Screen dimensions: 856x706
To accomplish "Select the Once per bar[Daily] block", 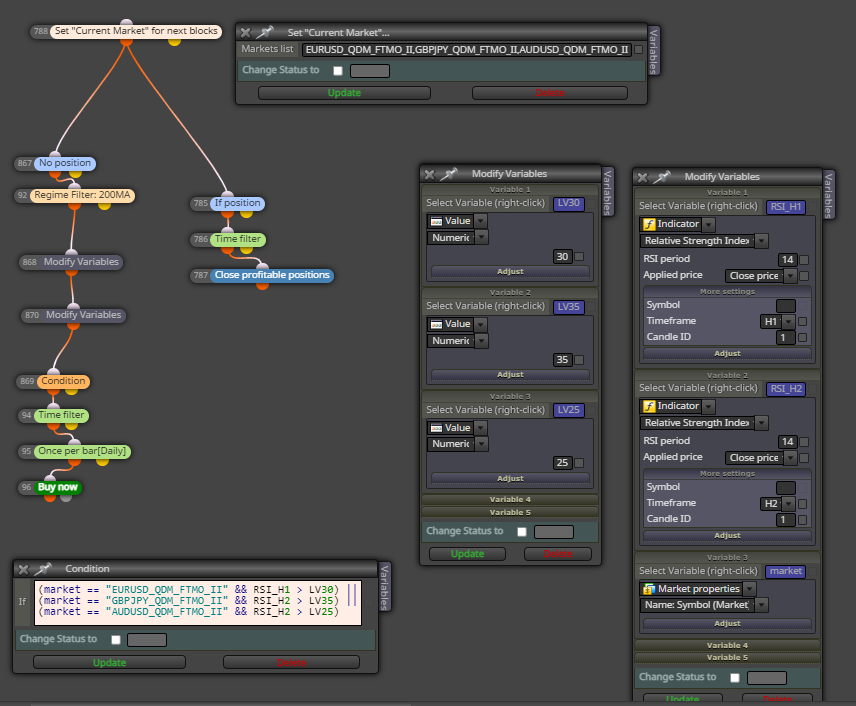I will pos(82,451).
